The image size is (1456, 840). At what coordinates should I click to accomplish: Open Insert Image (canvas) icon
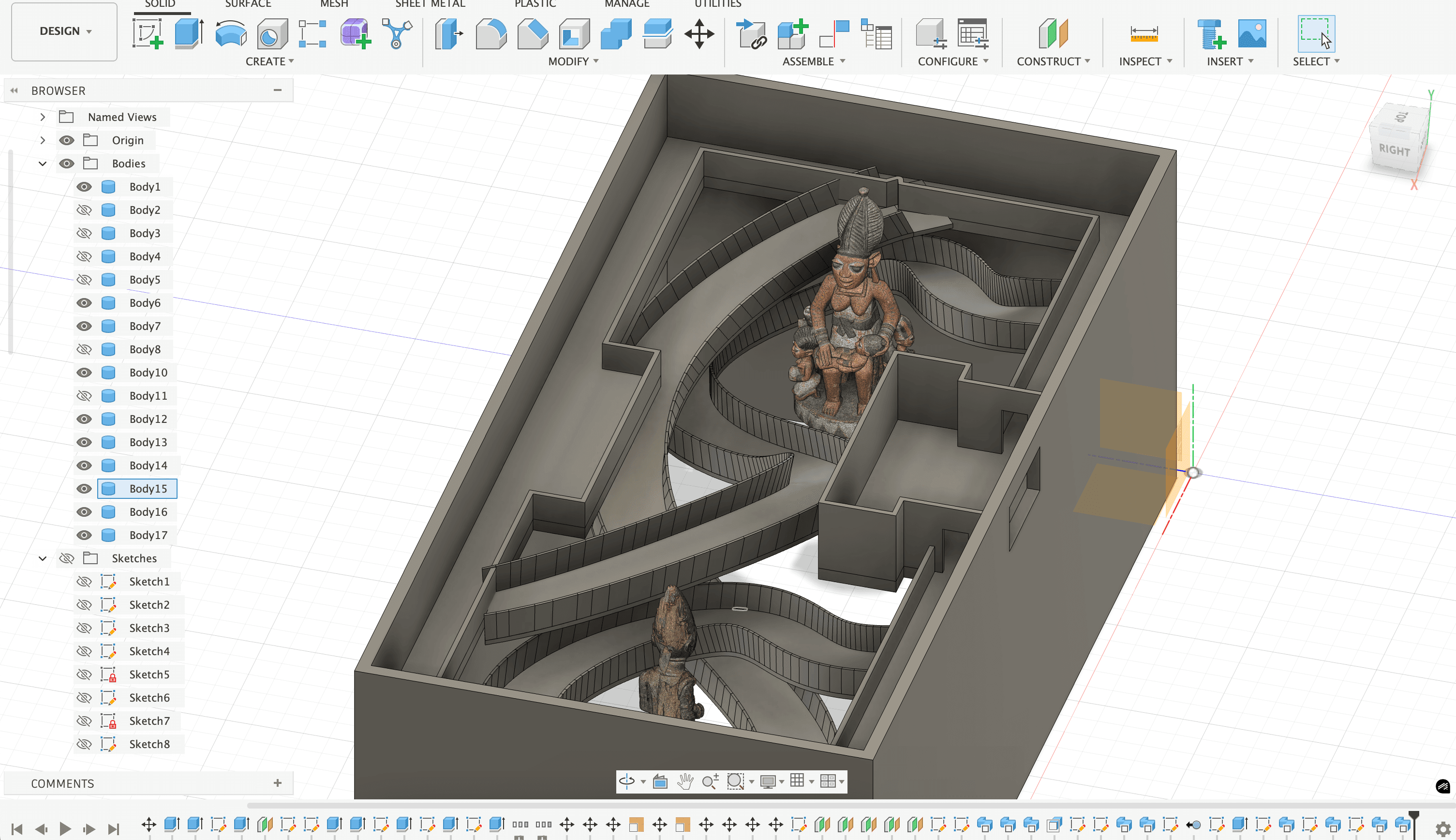(x=1252, y=33)
